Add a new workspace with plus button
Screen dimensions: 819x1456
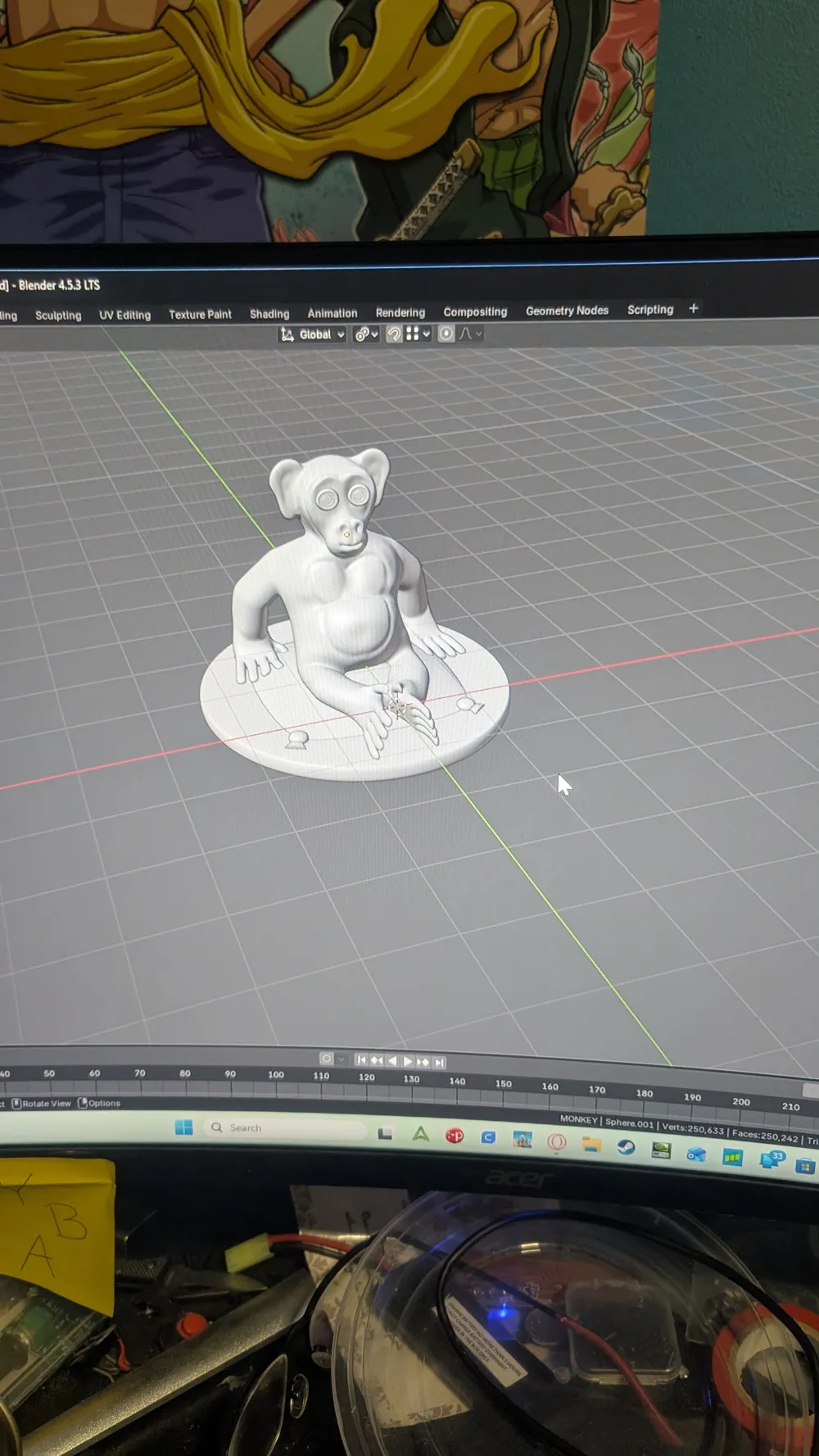pos(694,308)
